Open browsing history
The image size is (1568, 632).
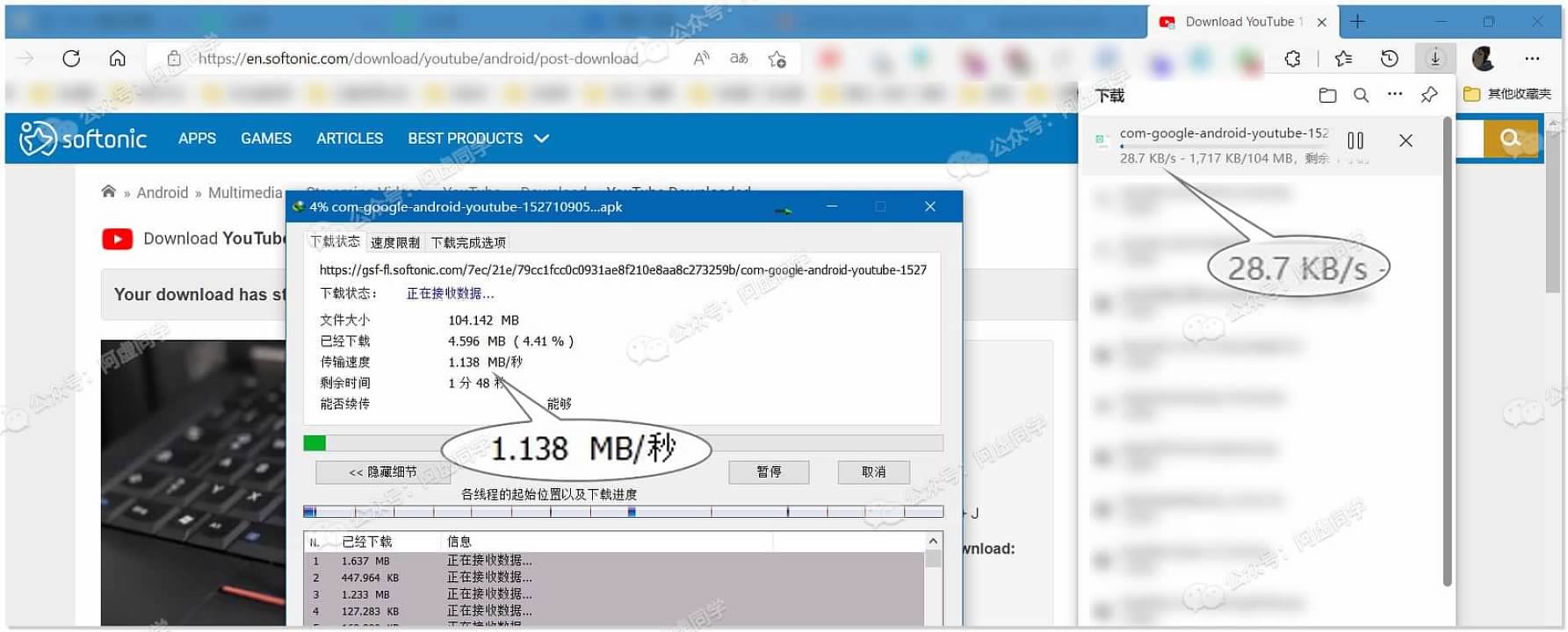click(x=1390, y=59)
